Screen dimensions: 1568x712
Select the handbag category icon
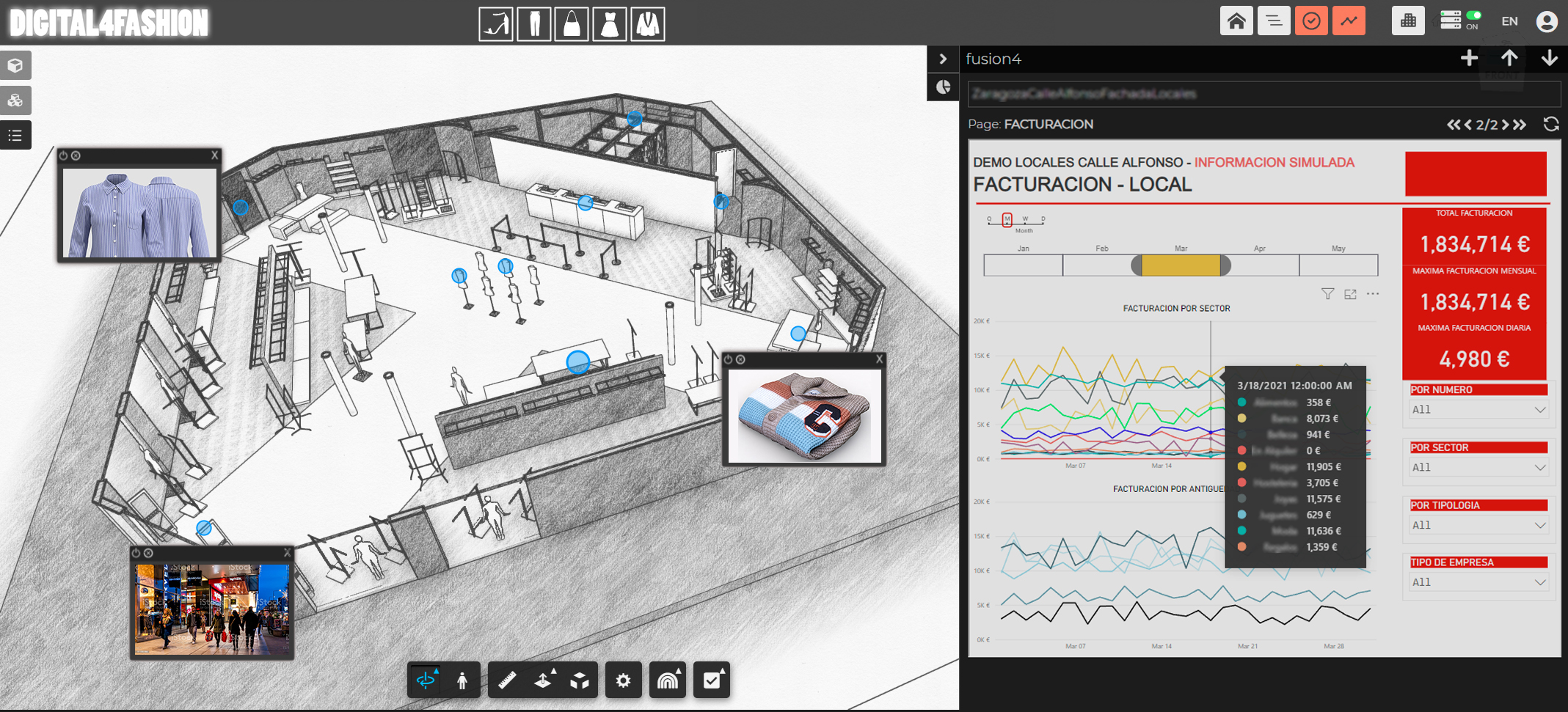[x=572, y=24]
